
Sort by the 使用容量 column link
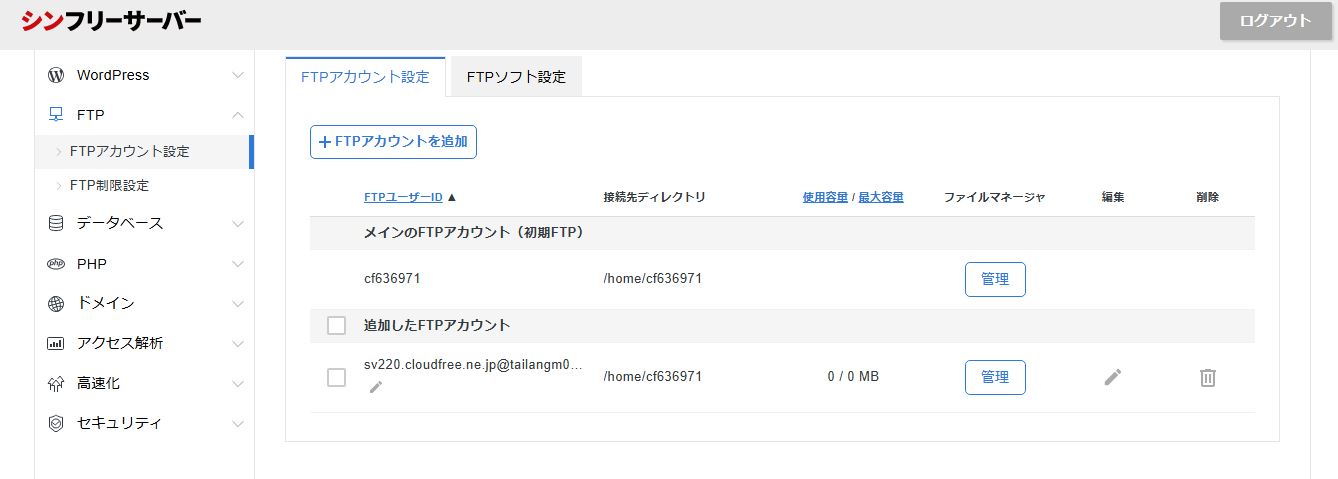(x=825, y=197)
